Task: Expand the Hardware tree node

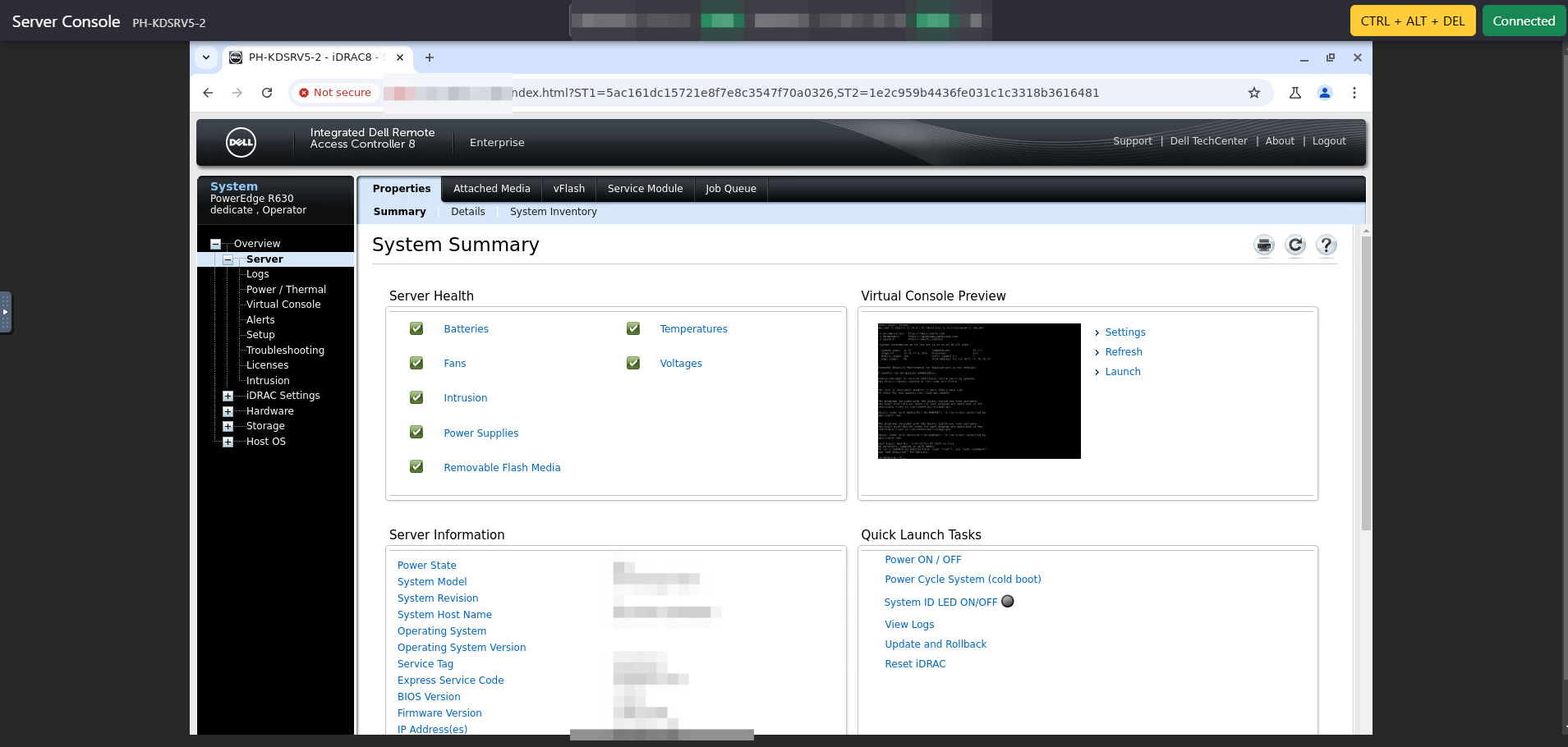Action: coord(228,411)
